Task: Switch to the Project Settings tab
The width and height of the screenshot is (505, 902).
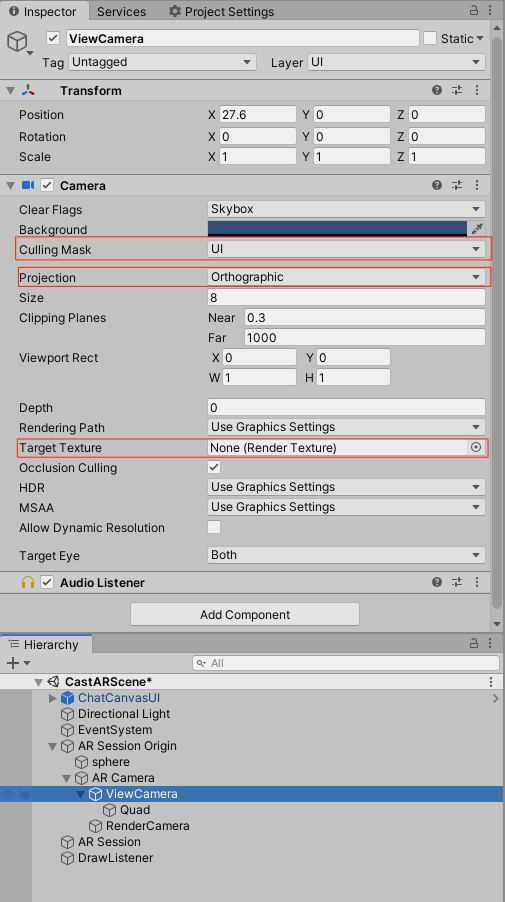Action: click(x=221, y=11)
